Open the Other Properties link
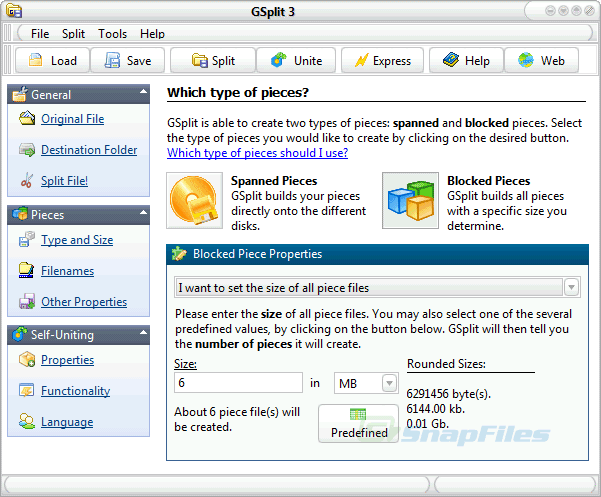This screenshot has height=497, width=601. point(84,302)
